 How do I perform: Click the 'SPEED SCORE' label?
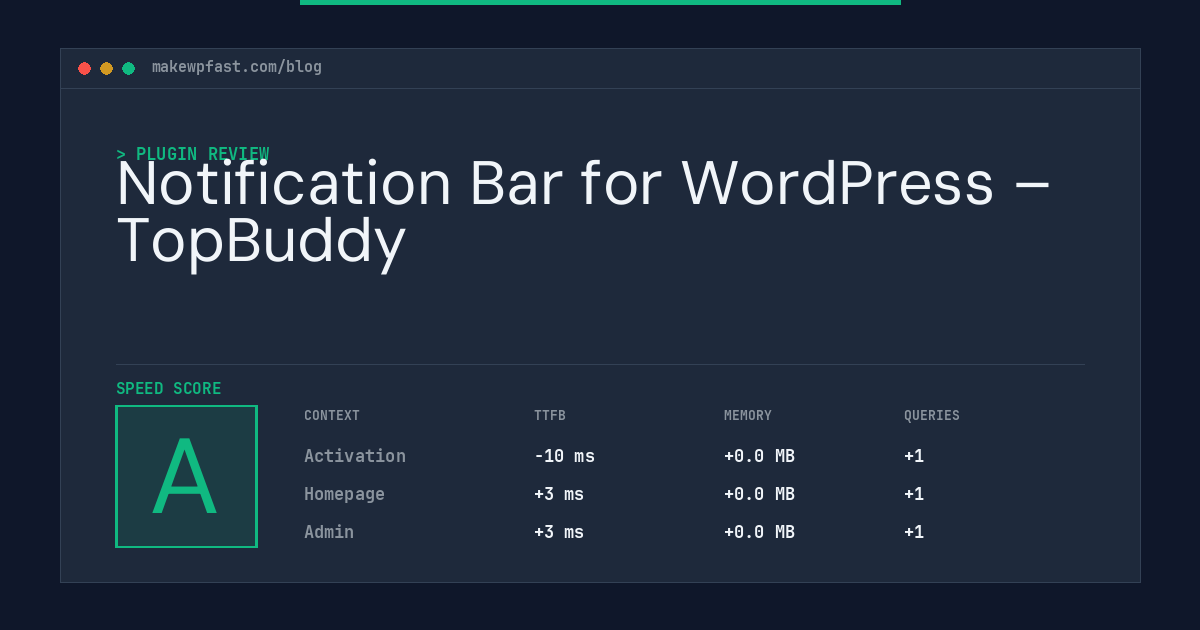[x=169, y=389]
